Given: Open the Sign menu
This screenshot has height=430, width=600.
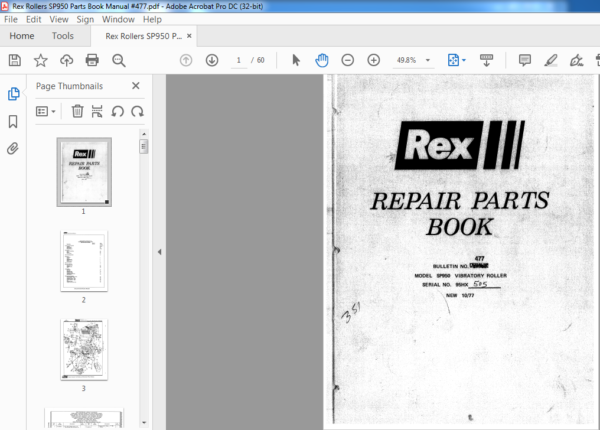Looking at the screenshot, I should 84,19.
